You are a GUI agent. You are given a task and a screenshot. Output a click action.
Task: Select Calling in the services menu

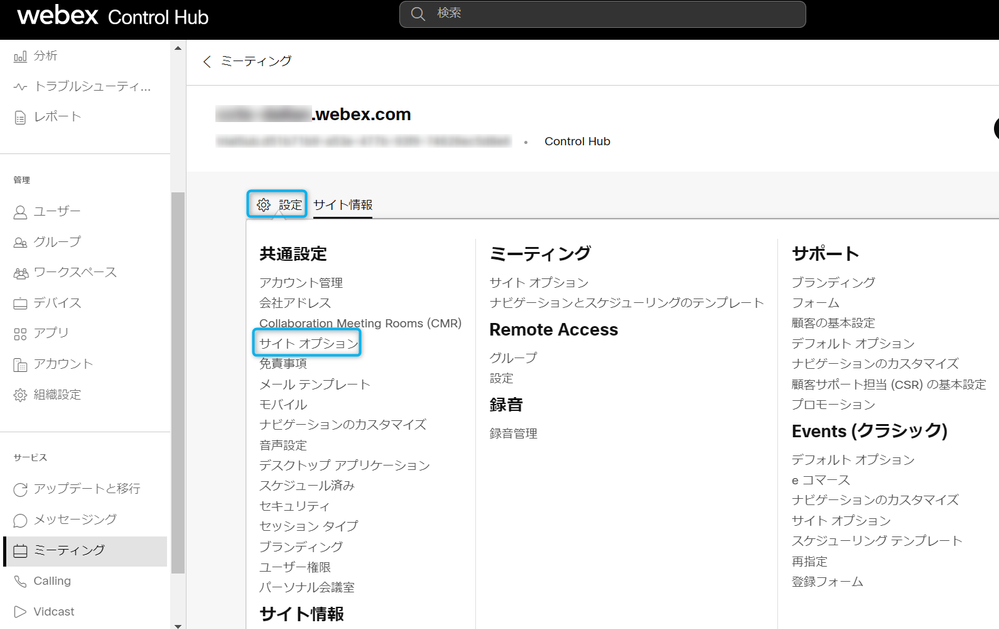pos(52,581)
